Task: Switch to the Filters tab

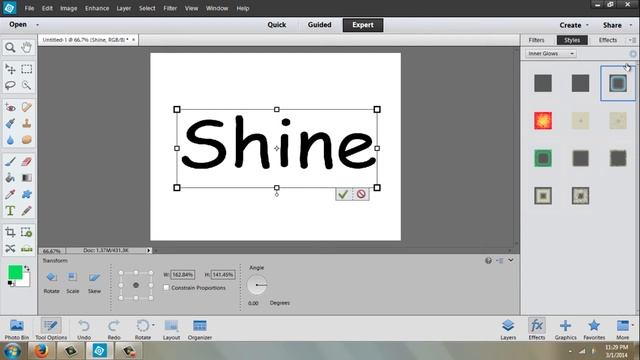Action: 536,40
